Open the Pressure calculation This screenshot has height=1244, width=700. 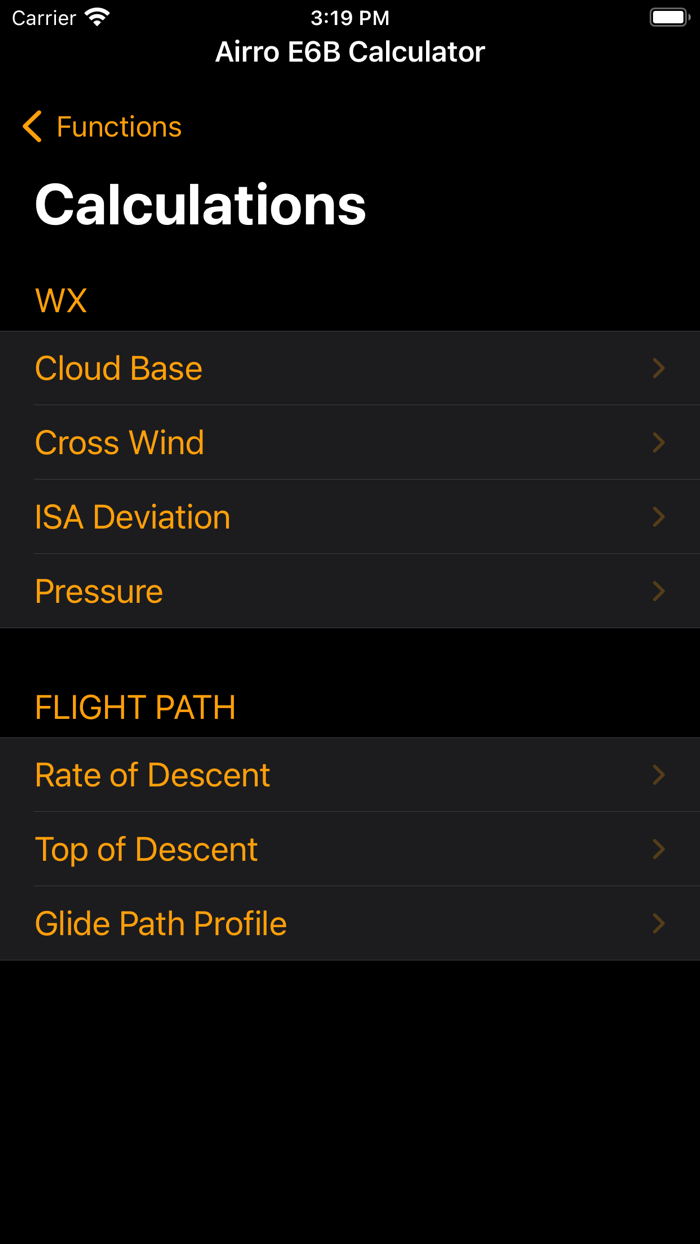pos(99,591)
